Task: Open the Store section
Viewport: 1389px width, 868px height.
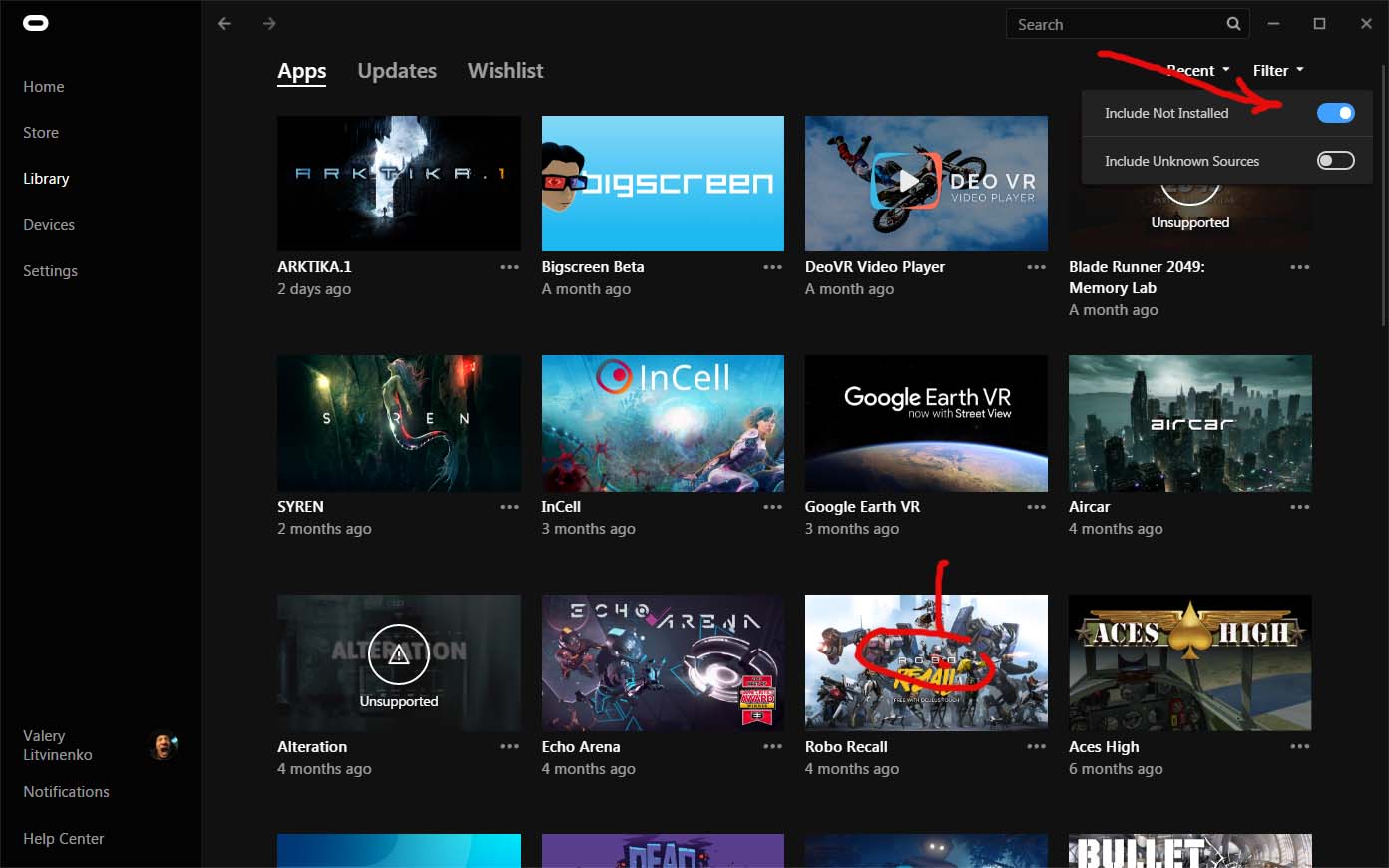Action: [x=41, y=133]
